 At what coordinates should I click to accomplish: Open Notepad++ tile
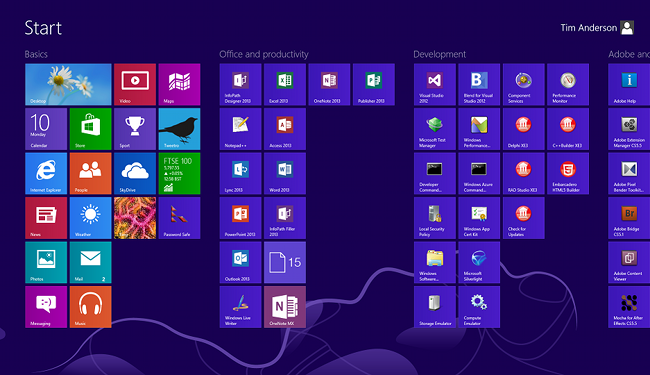tap(240, 129)
